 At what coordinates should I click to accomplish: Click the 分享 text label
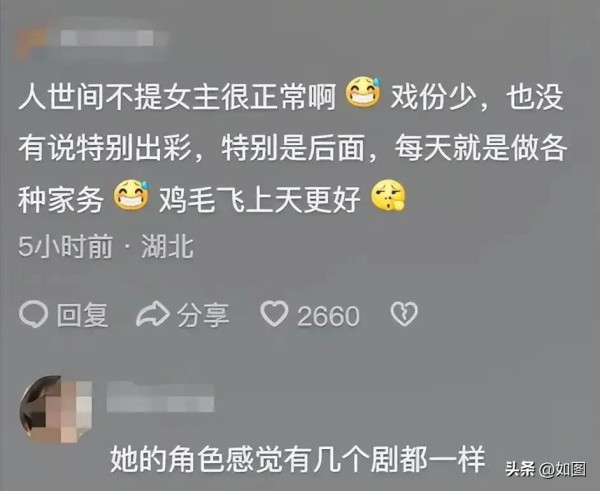tap(203, 315)
